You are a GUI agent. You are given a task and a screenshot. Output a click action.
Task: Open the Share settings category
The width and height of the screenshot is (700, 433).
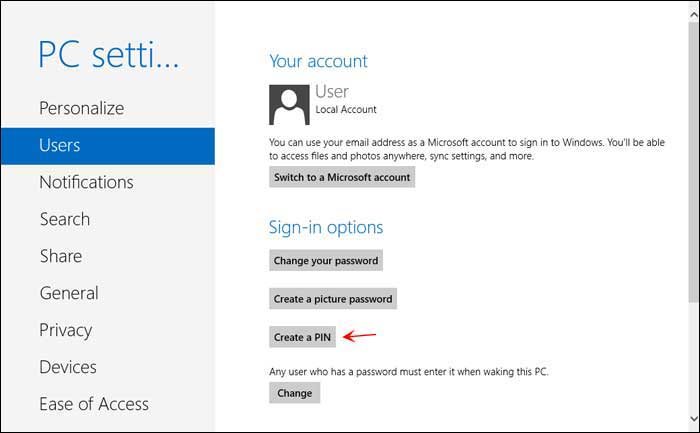point(61,256)
